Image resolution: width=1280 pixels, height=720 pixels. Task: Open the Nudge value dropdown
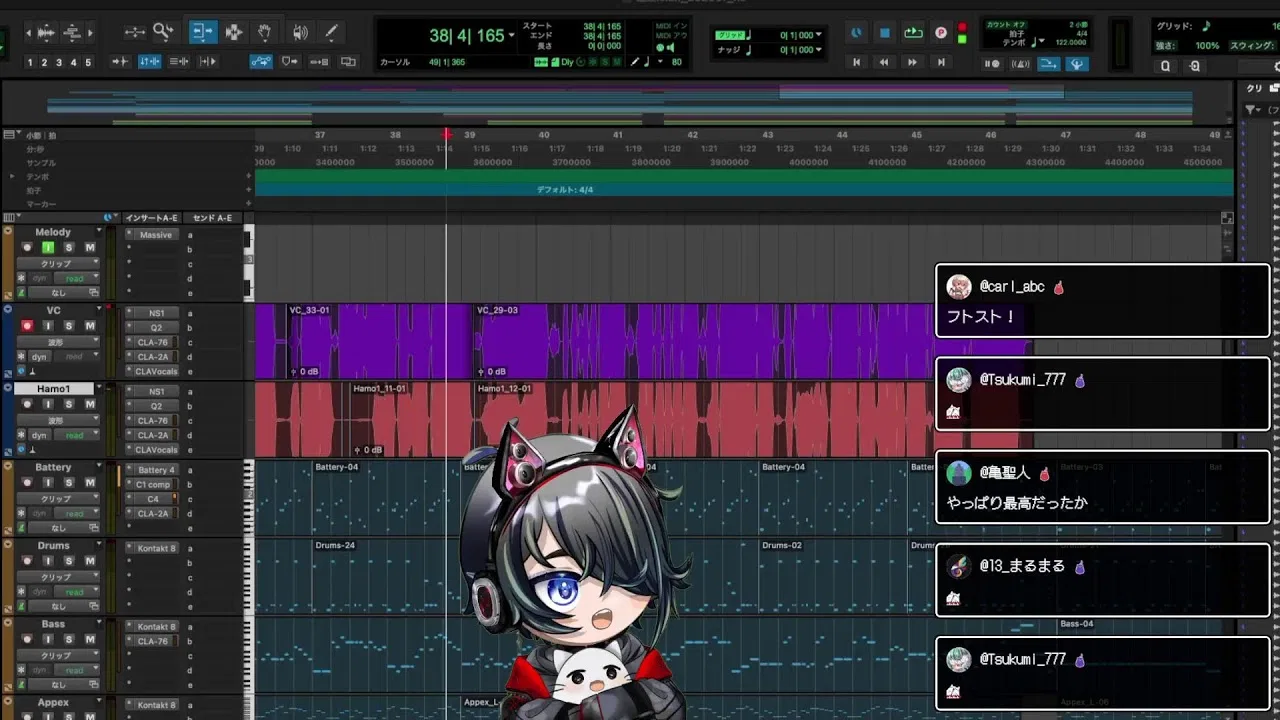tap(819, 49)
